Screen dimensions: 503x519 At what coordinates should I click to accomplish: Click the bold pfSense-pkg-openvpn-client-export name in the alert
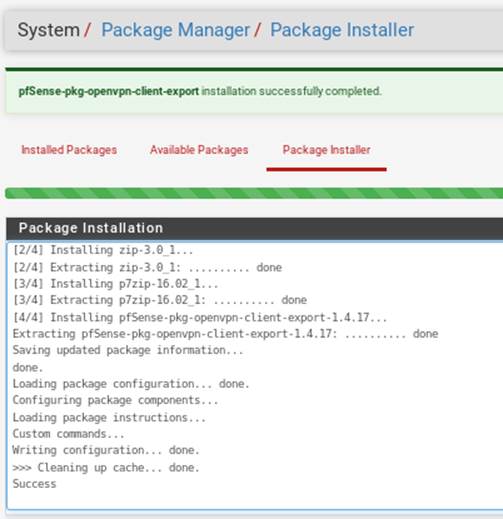click(x=108, y=91)
